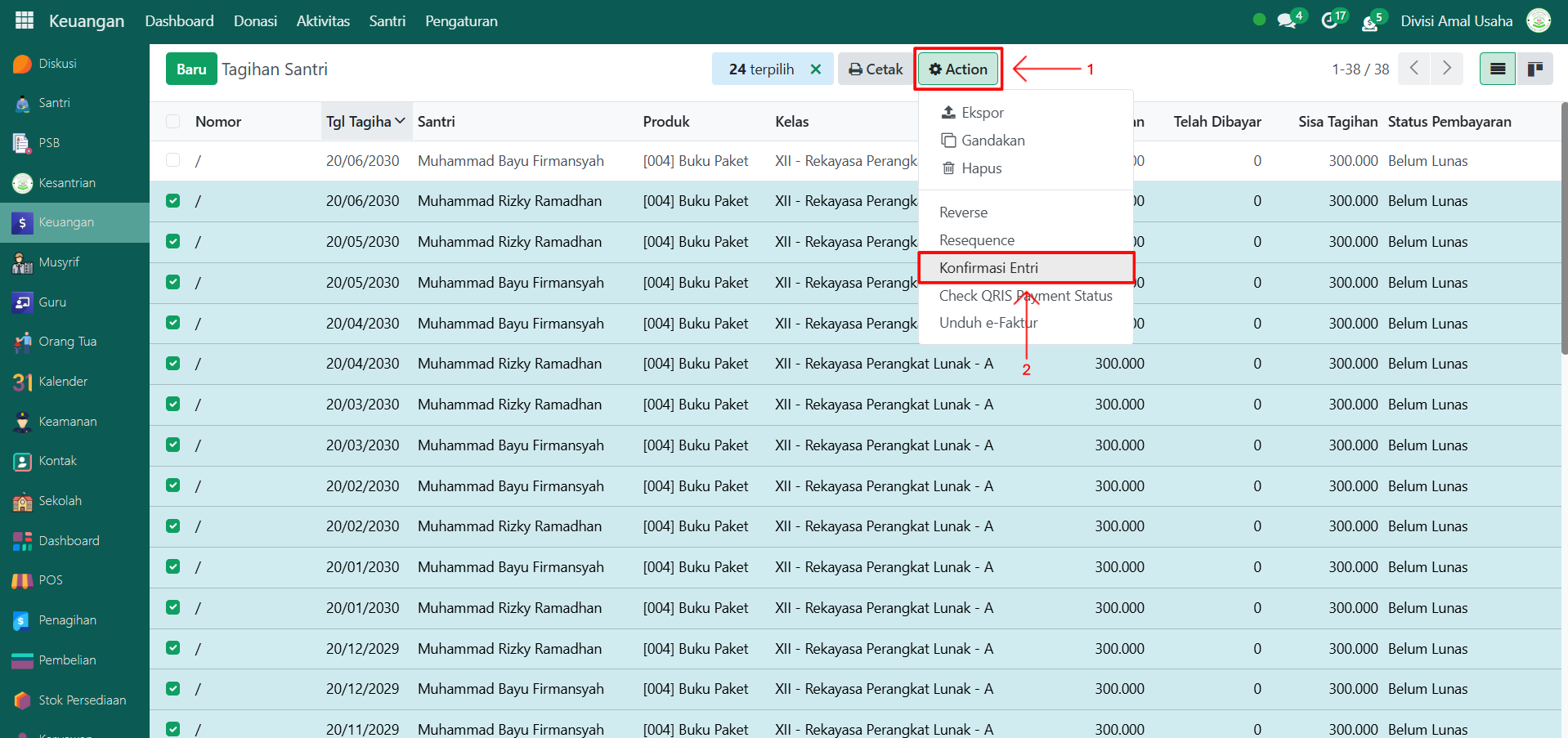Uncheck Muhammad Rizky Ramadhan row dated 20/06/2030

coord(173,201)
